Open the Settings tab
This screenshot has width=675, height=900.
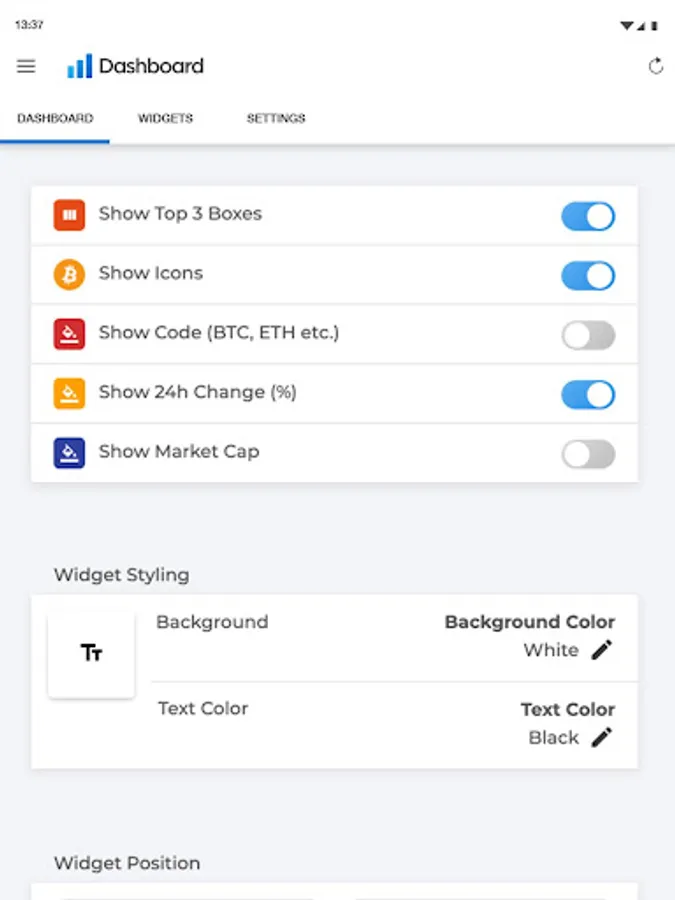(276, 118)
